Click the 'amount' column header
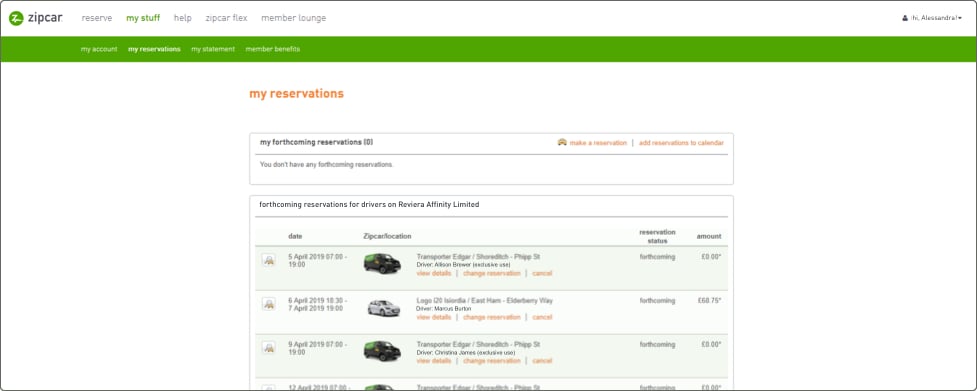977x391 pixels. [x=709, y=237]
